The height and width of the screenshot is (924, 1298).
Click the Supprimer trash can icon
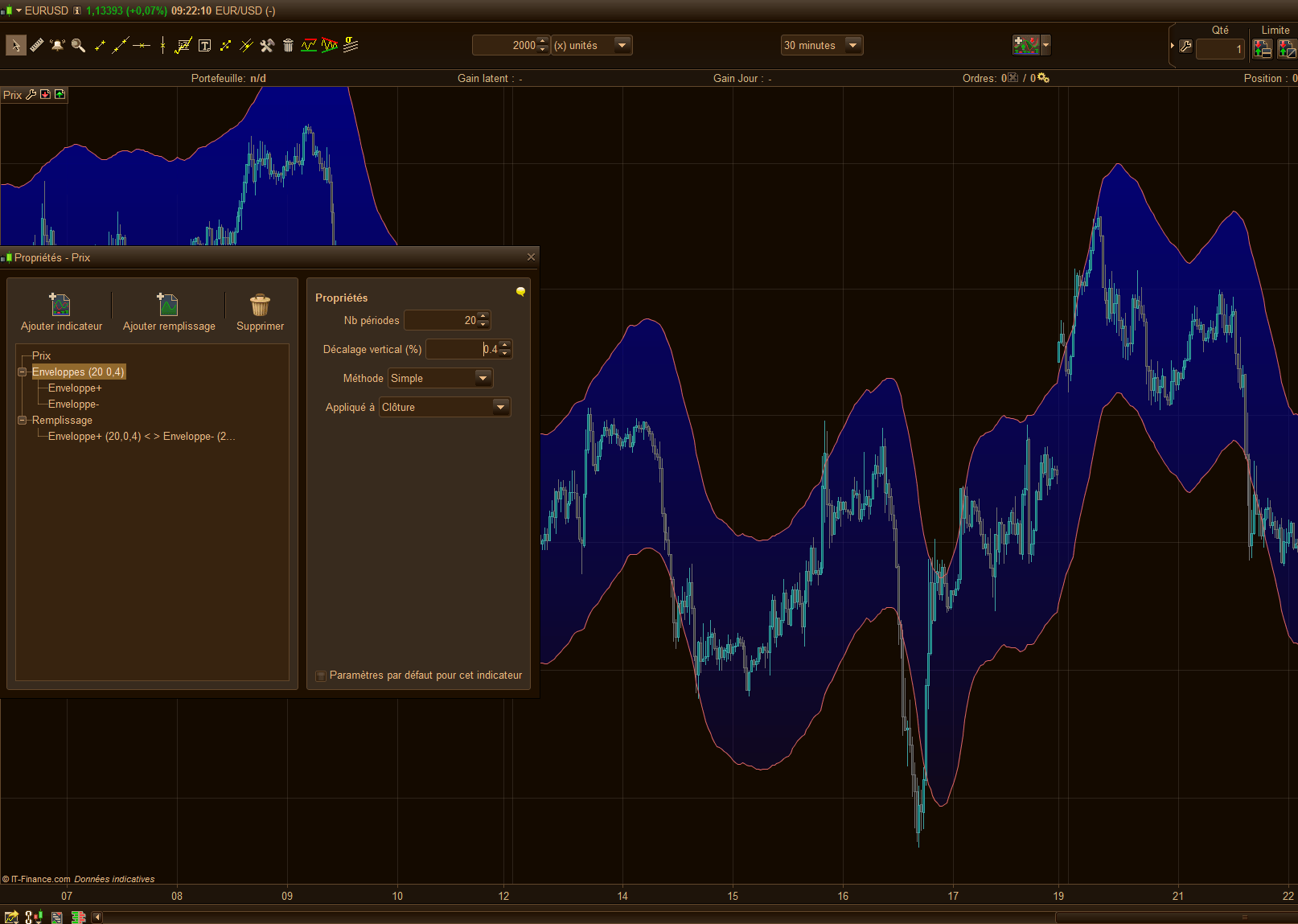(260, 305)
